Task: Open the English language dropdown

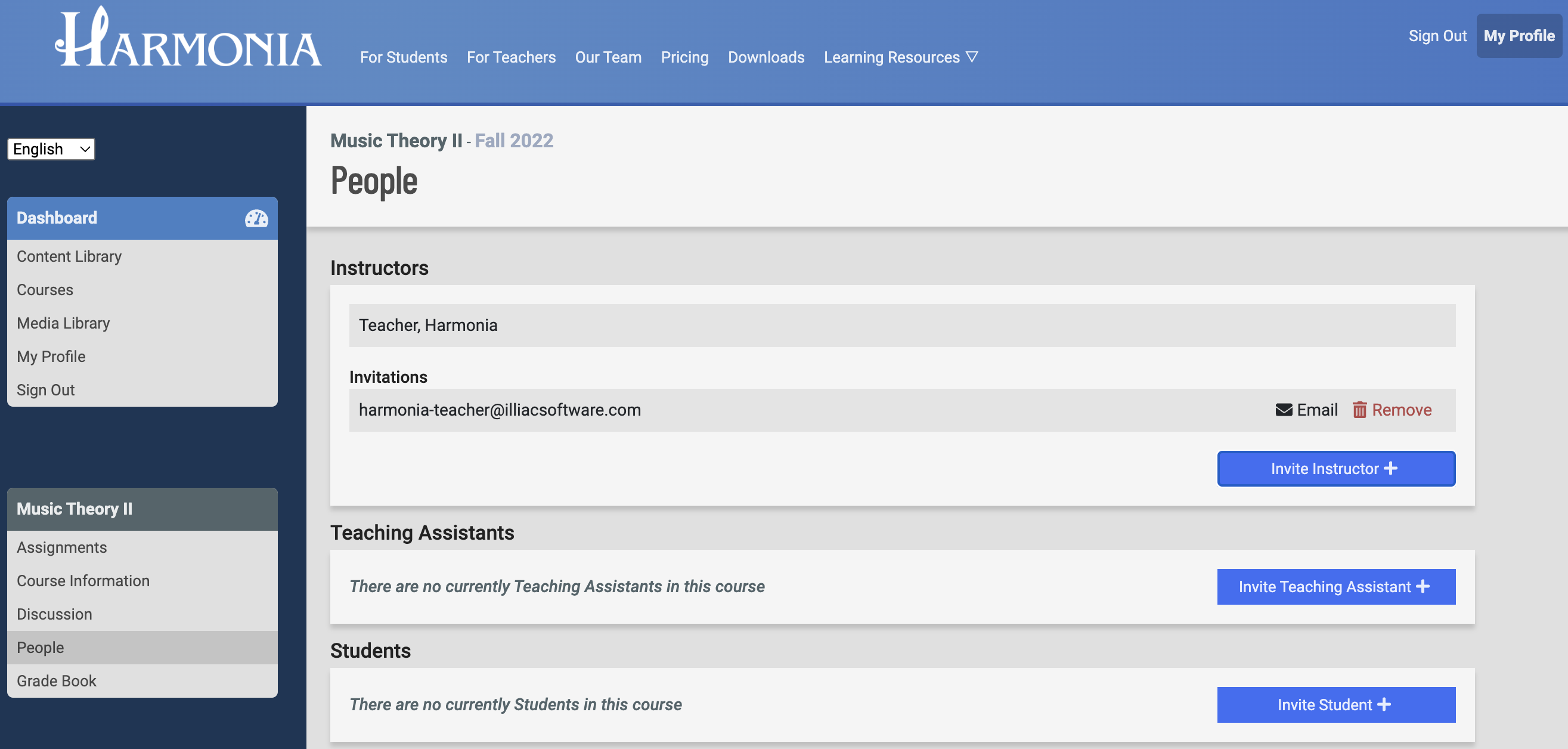Action: tap(51, 149)
